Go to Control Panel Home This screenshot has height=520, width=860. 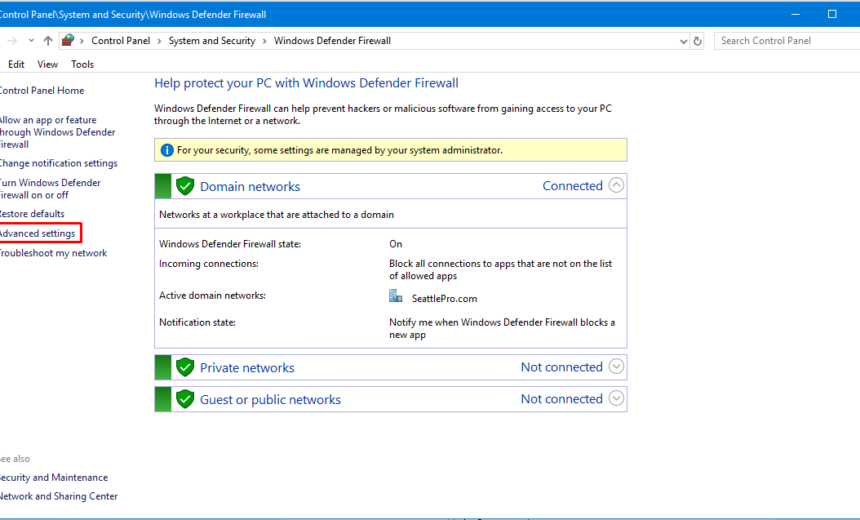42,91
